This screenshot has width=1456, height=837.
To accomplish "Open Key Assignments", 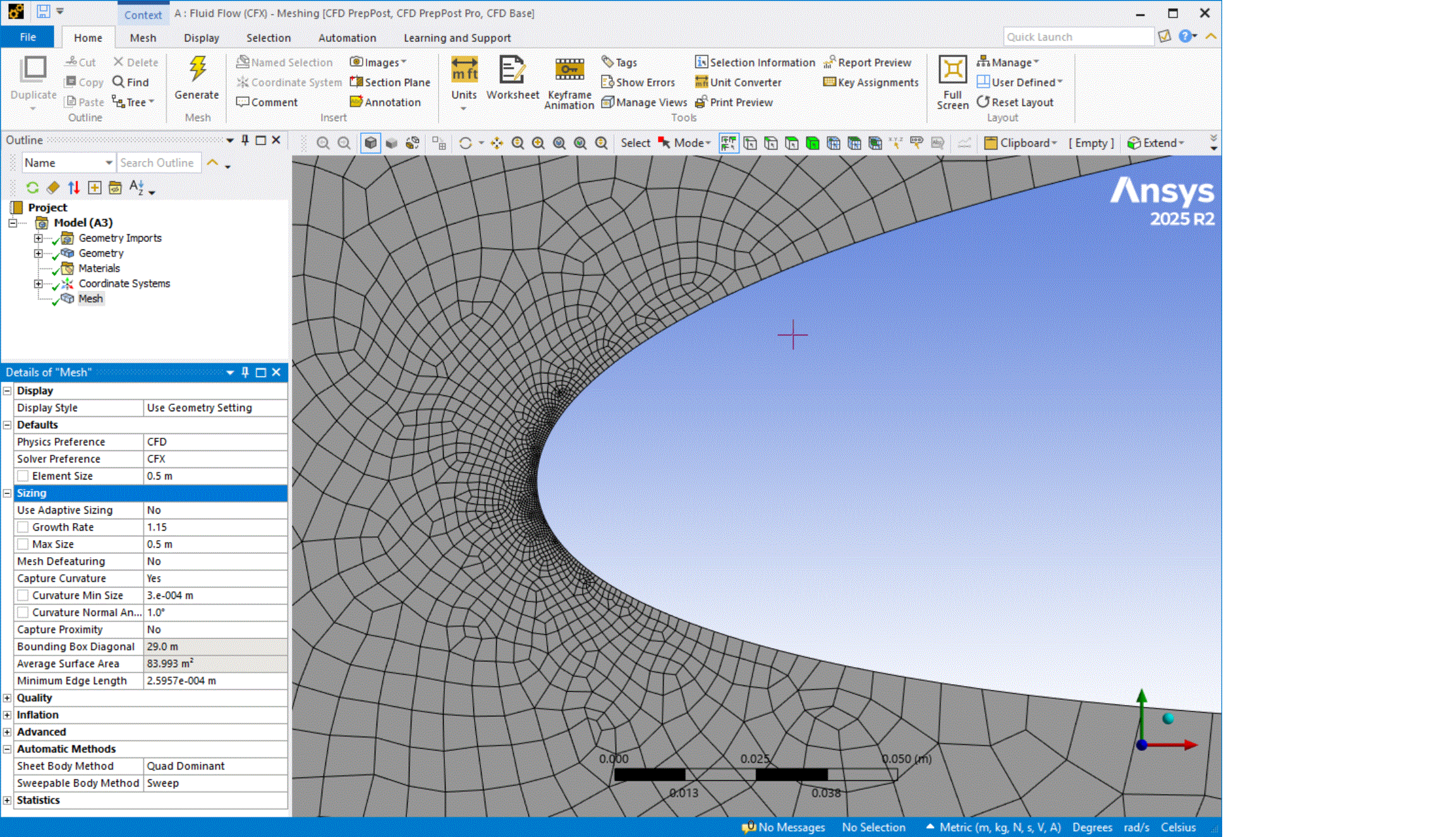I will click(871, 82).
